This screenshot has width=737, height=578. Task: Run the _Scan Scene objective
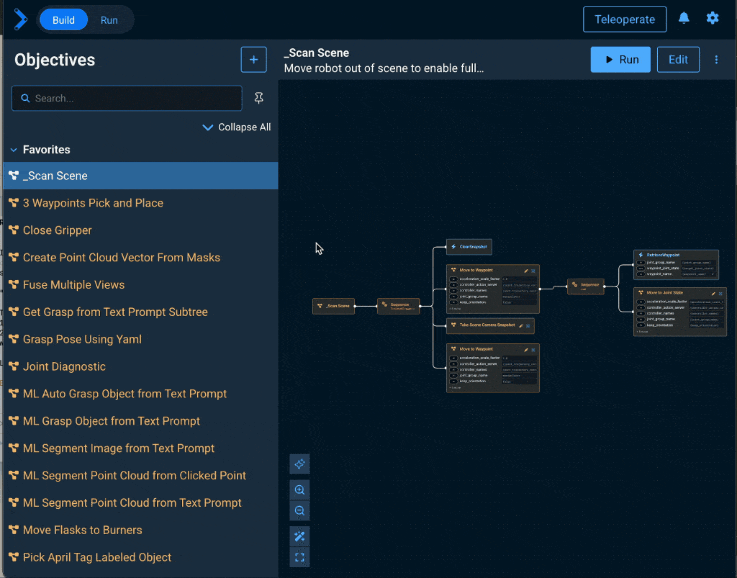(x=620, y=60)
